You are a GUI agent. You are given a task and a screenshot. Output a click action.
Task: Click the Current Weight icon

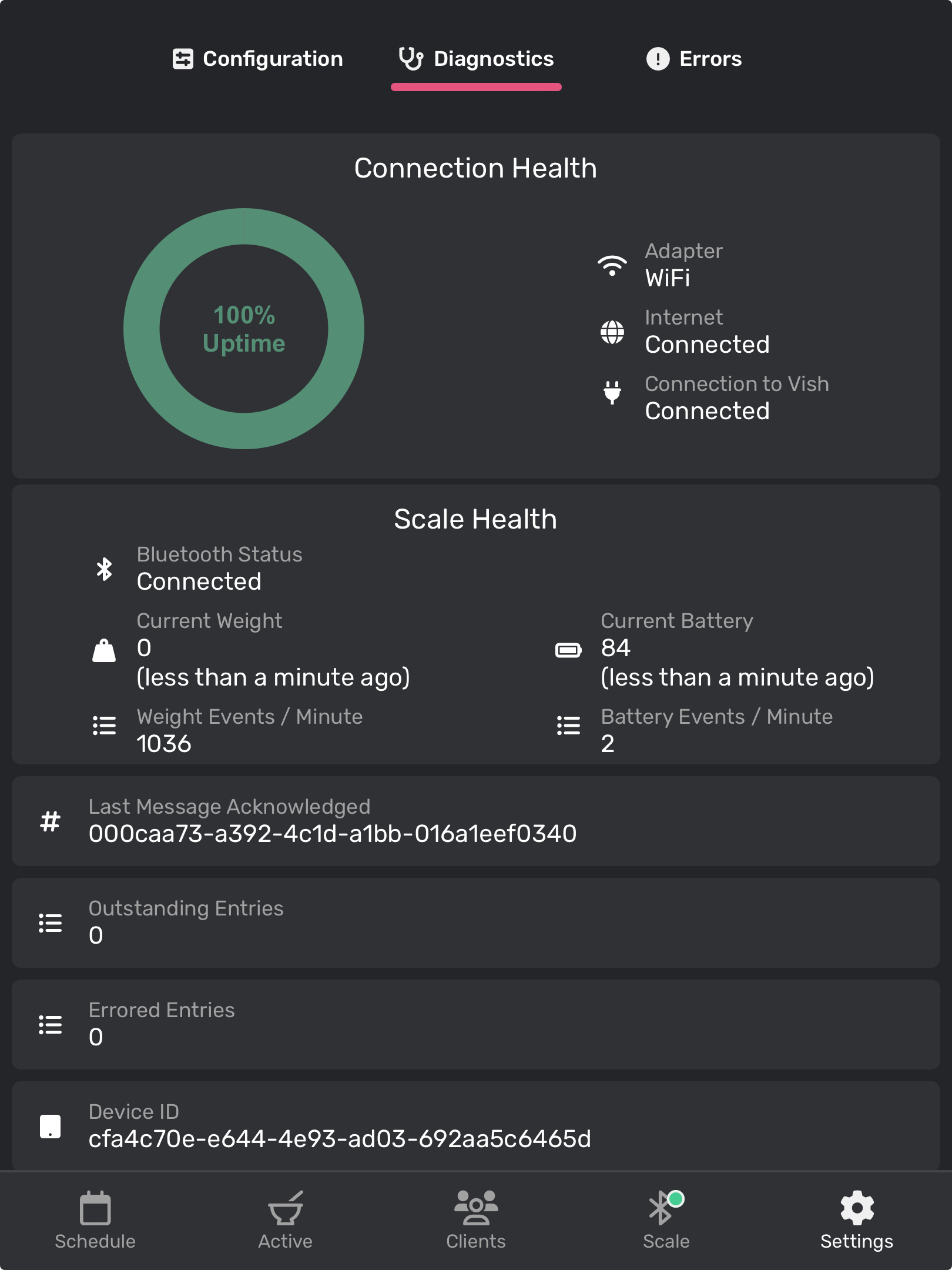point(104,650)
